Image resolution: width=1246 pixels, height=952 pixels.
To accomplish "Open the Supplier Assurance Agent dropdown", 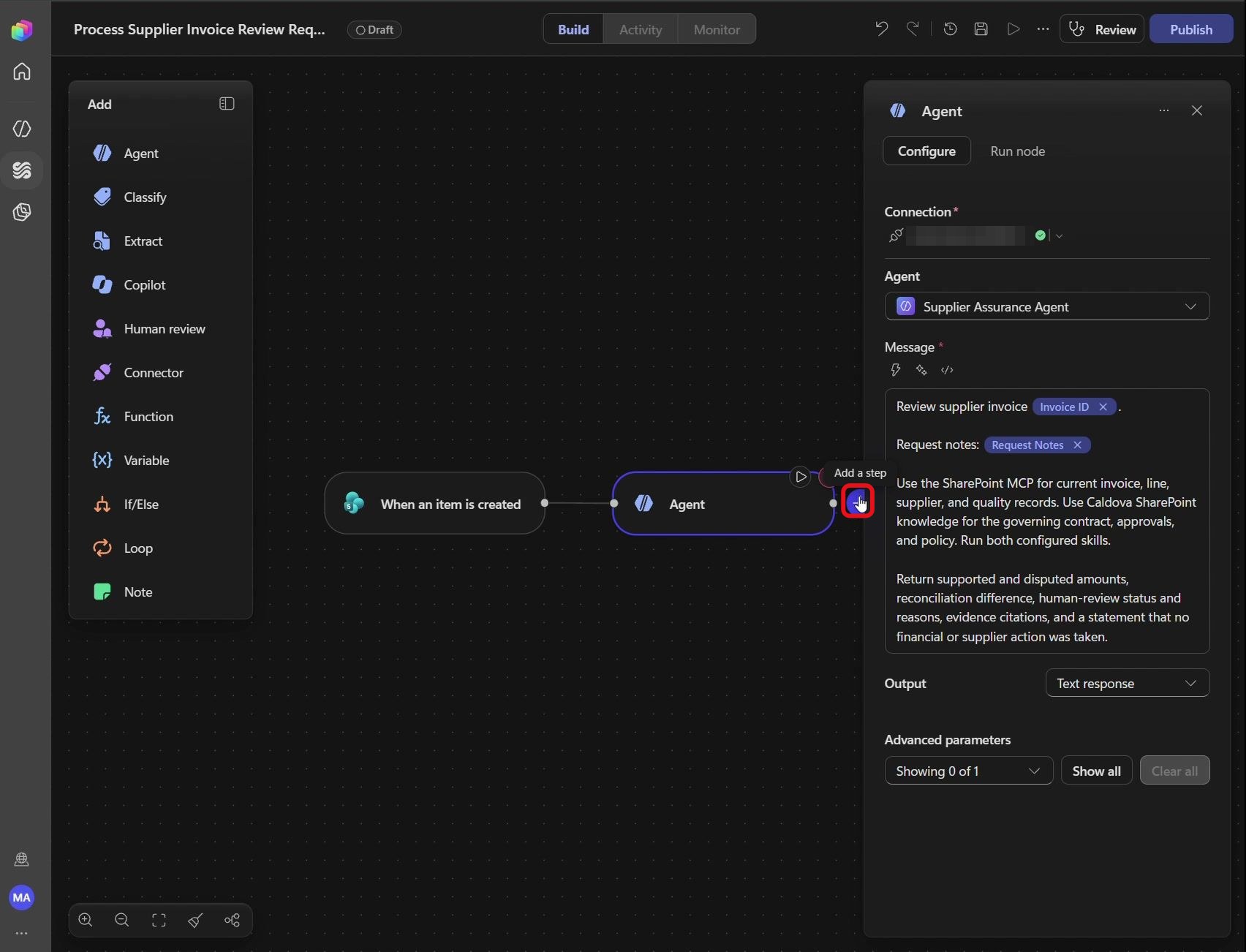I will click(x=1047, y=306).
